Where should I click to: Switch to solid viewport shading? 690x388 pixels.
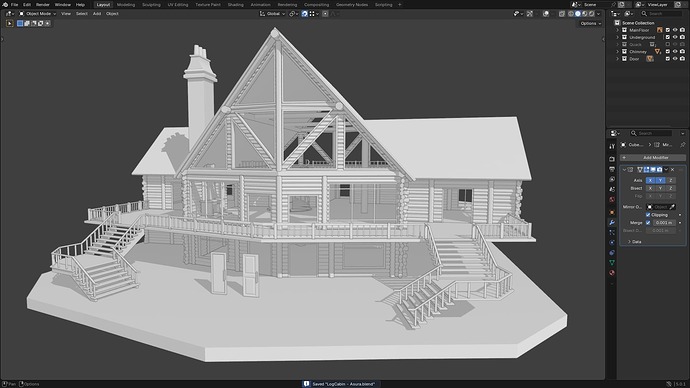578,14
